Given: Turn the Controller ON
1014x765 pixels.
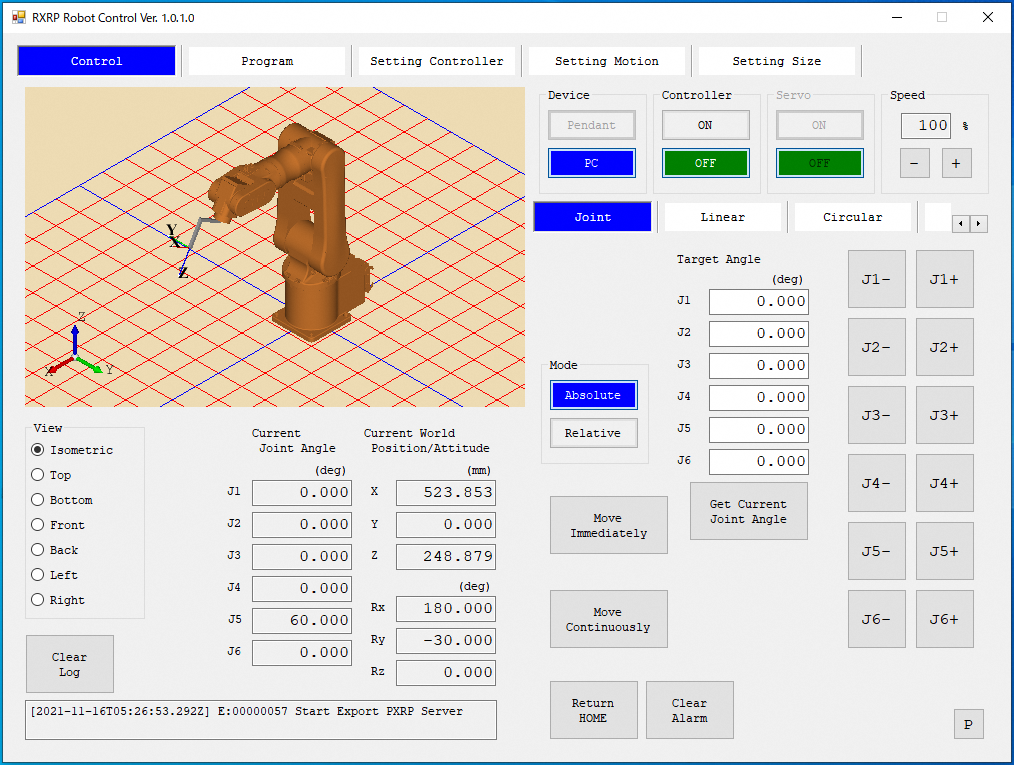Looking at the screenshot, I should click(705, 125).
